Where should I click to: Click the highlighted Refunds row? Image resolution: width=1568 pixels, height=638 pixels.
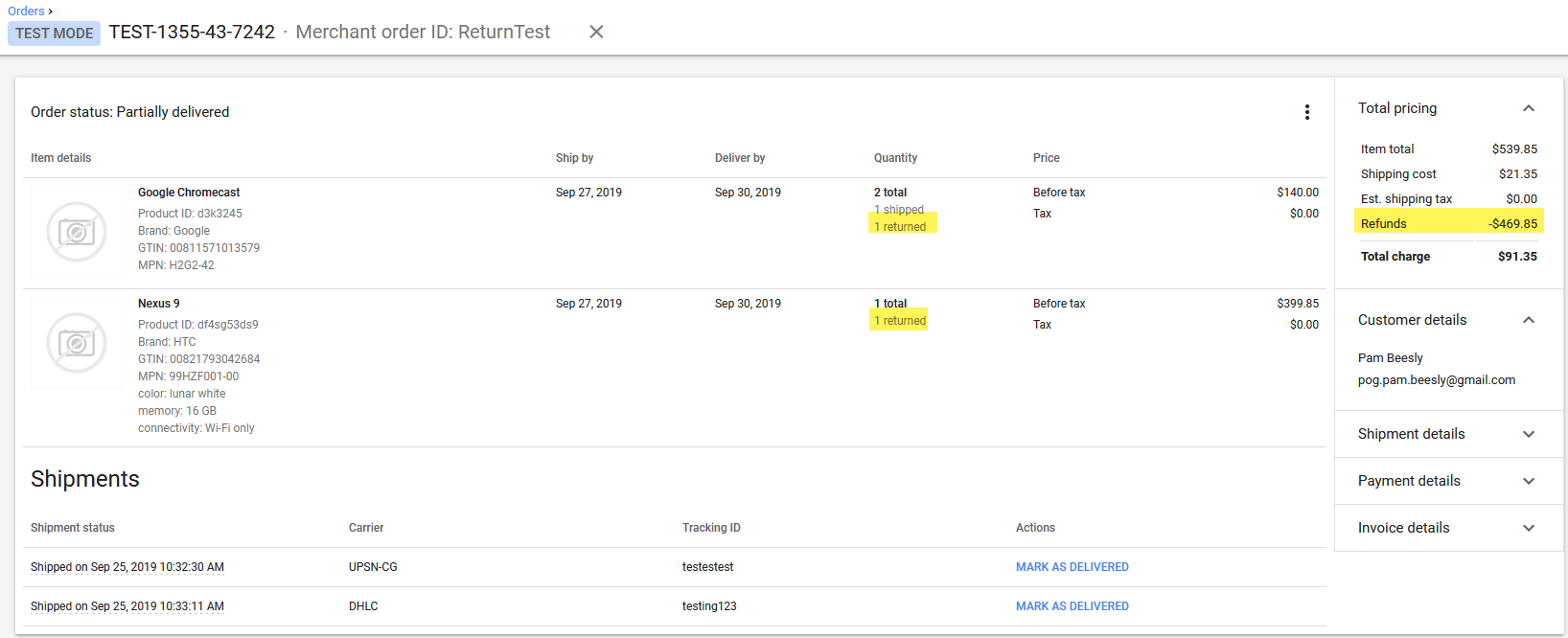tap(1448, 224)
